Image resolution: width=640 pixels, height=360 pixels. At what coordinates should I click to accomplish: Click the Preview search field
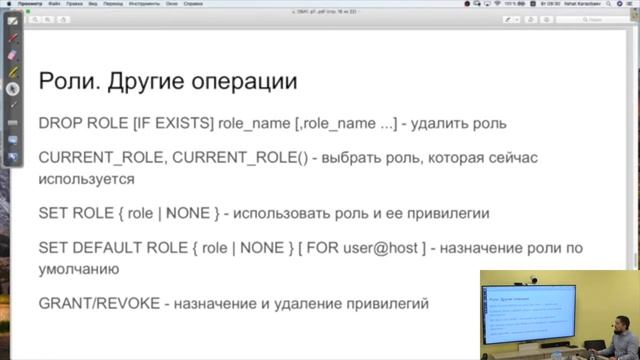[x=592, y=20]
